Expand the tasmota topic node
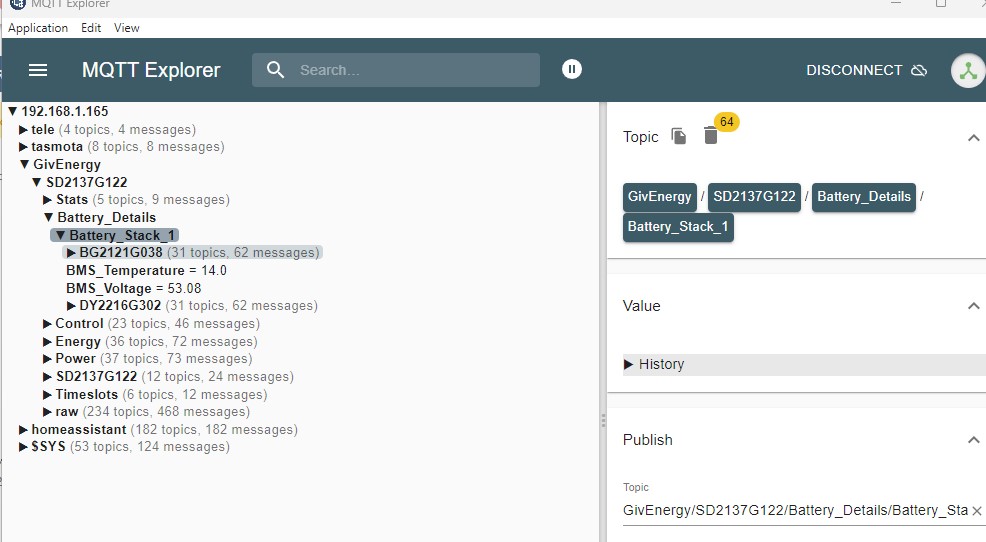 tap(23, 147)
